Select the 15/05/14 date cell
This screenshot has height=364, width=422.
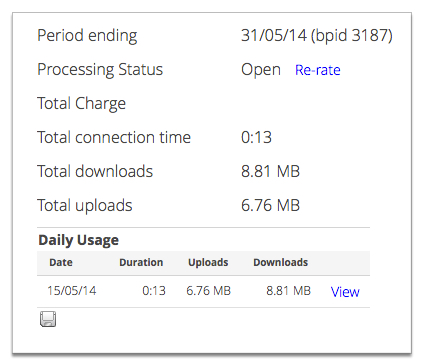tap(72, 291)
